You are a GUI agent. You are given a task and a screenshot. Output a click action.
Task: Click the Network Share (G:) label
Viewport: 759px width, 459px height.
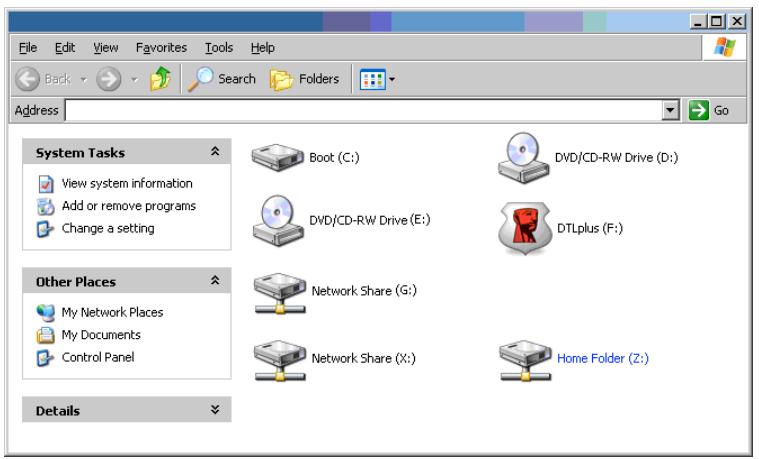(364, 291)
